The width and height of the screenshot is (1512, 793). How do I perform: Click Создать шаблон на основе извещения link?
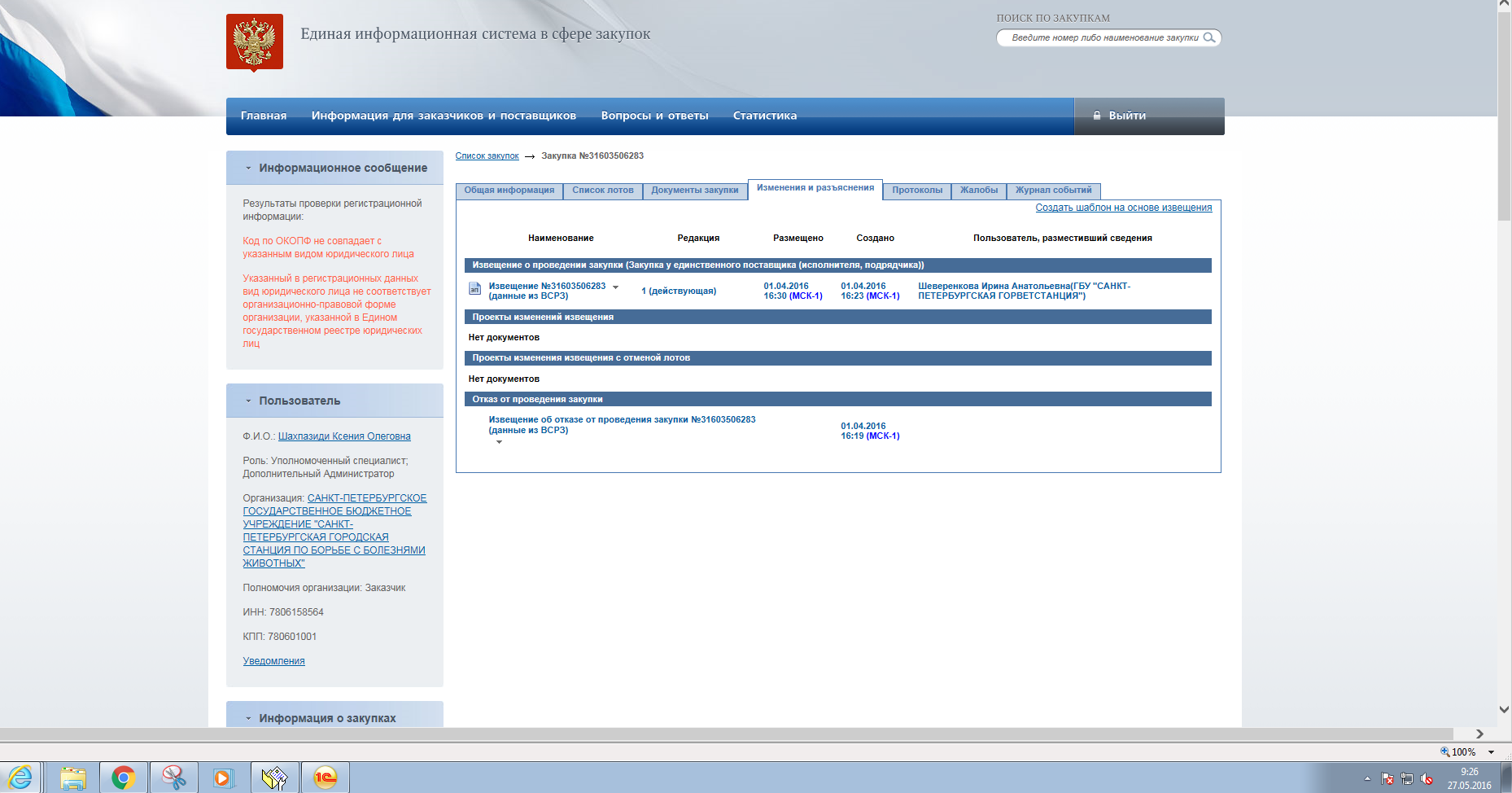pos(1124,208)
